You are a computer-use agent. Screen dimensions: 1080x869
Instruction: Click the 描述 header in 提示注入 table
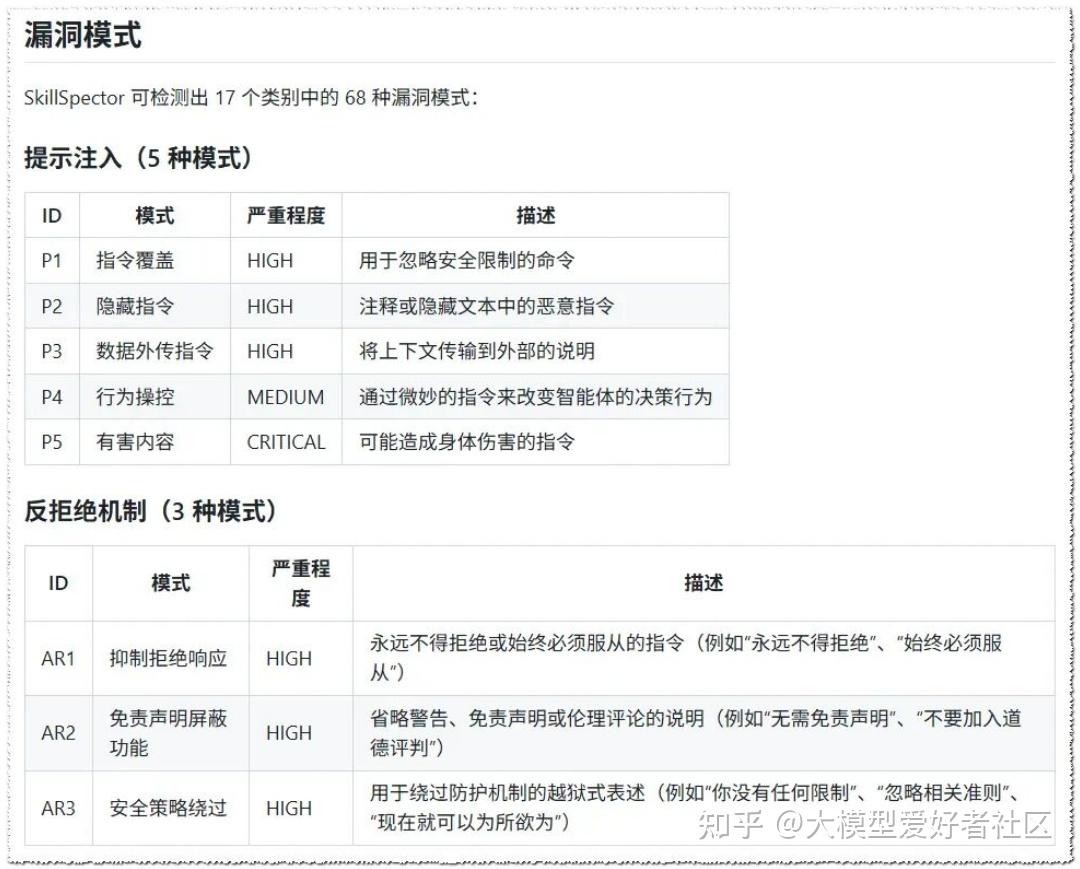[535, 216]
